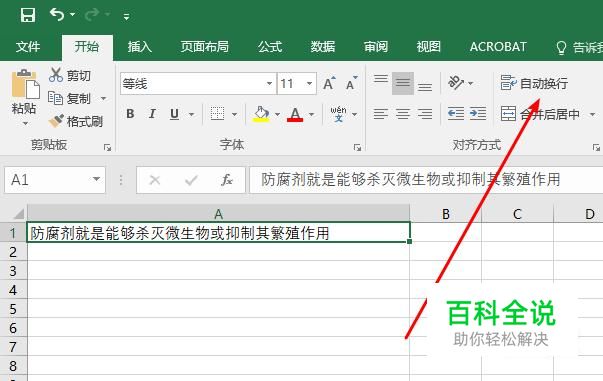Show phonetic guide wén icon
Viewport: 603px width, 381px height.
pos(338,114)
